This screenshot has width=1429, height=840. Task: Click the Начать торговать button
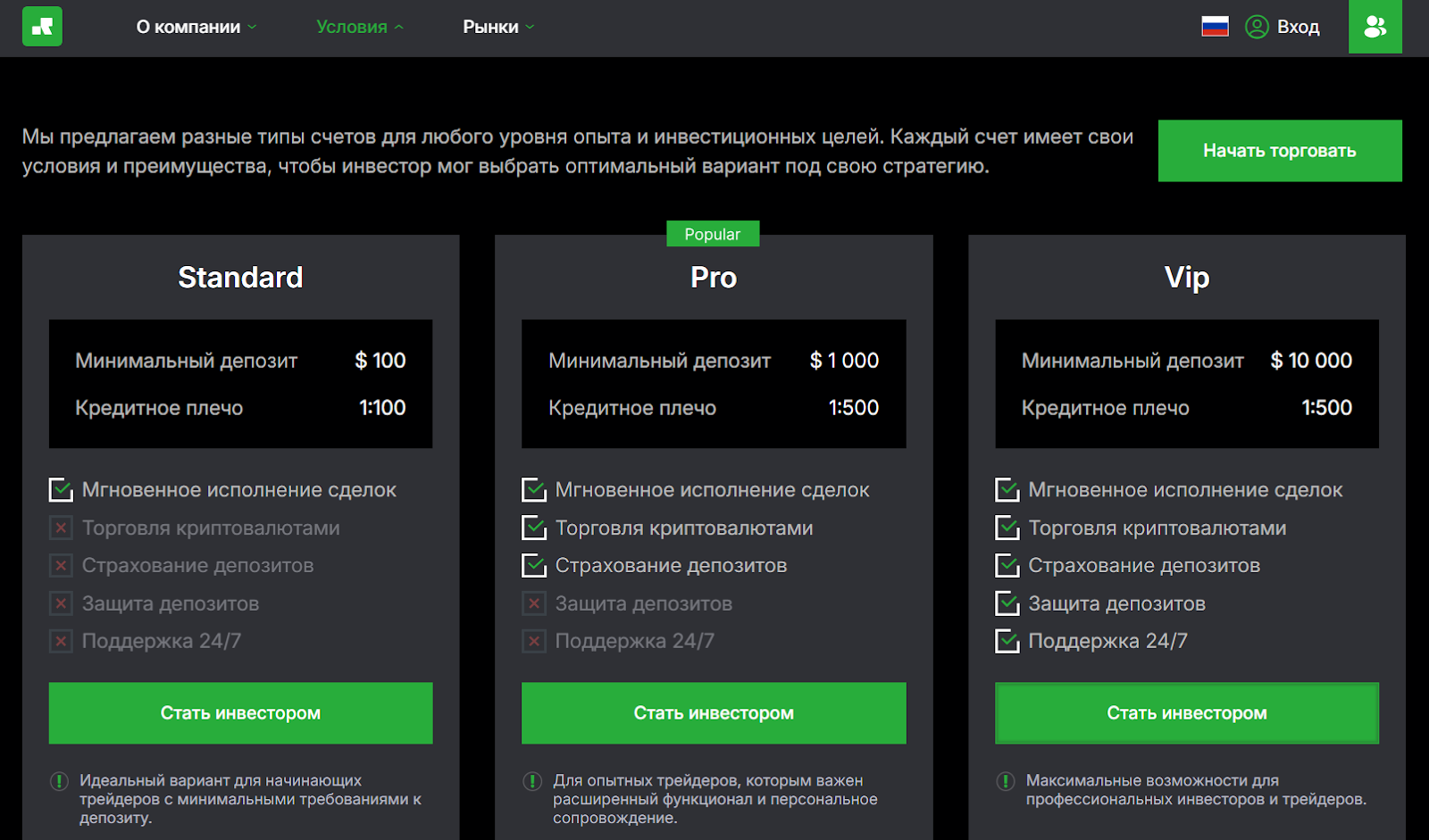point(1279,151)
